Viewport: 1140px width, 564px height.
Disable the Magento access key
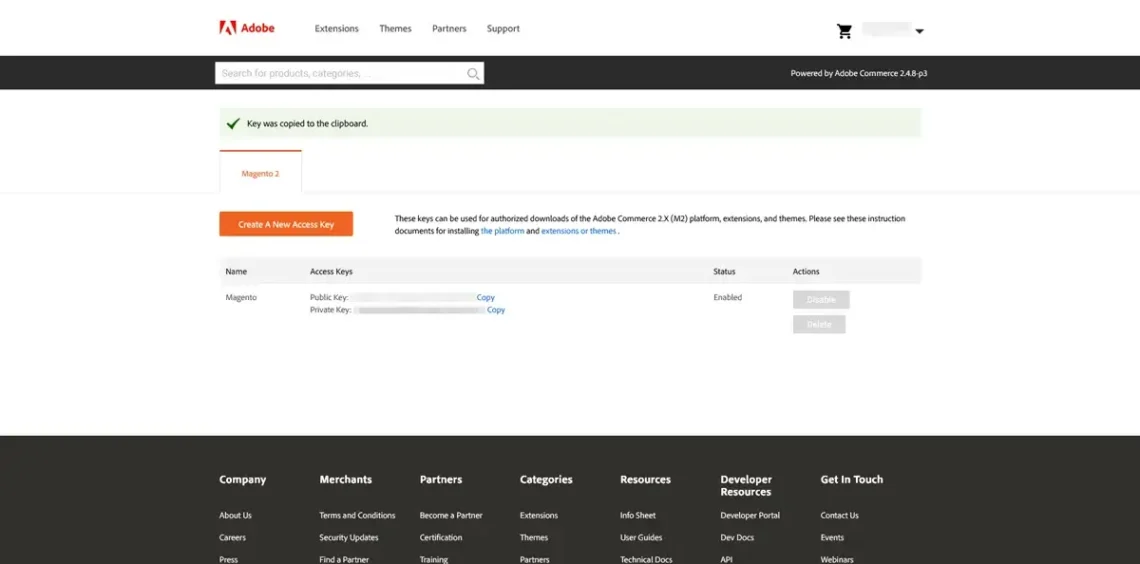[821, 299]
